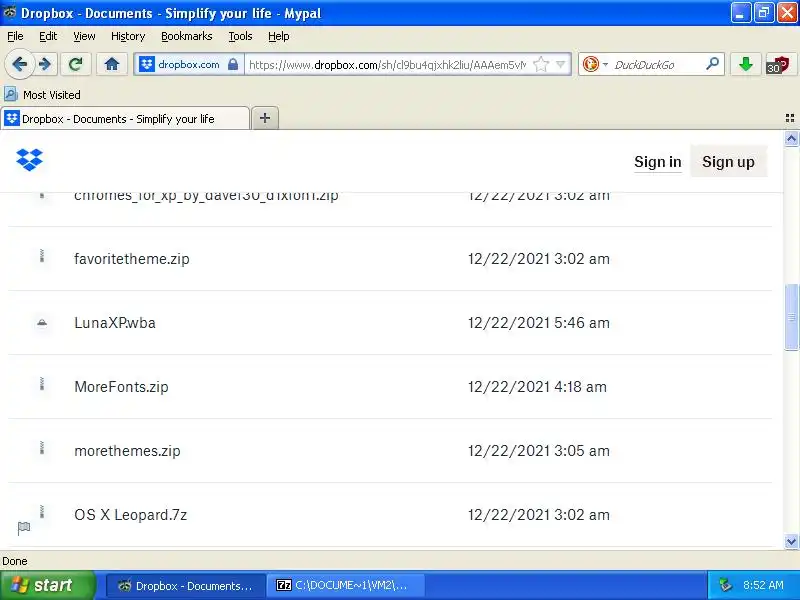Screen dimensions: 800x600
Task: Click the zip icon beside morethemes.zip
Action: pos(42,448)
